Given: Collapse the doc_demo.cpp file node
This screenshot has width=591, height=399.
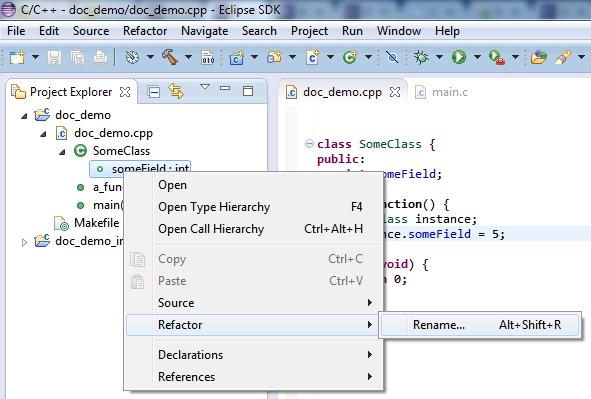Looking at the screenshot, I should [x=43, y=134].
